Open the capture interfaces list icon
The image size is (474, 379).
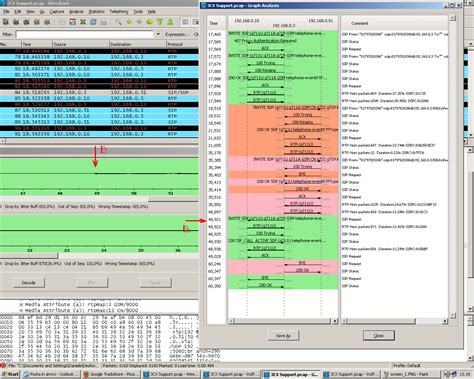5,22
